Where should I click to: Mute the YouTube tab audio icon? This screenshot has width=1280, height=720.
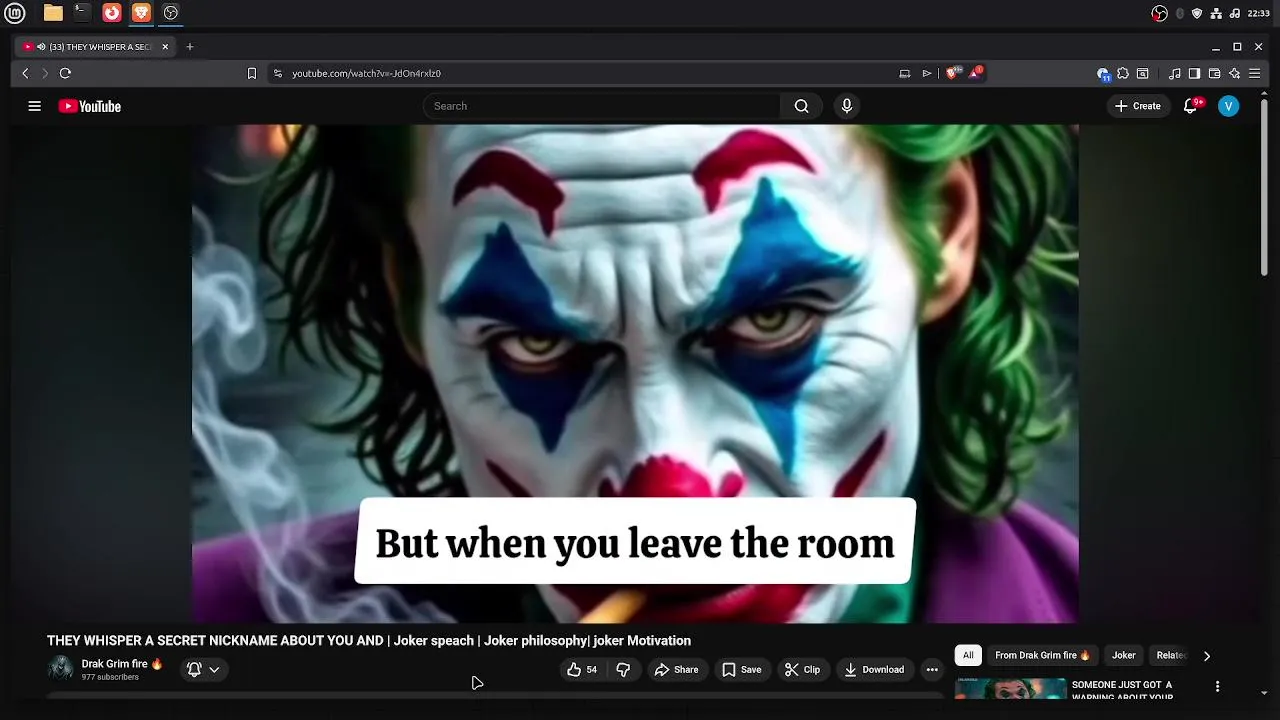[41, 47]
